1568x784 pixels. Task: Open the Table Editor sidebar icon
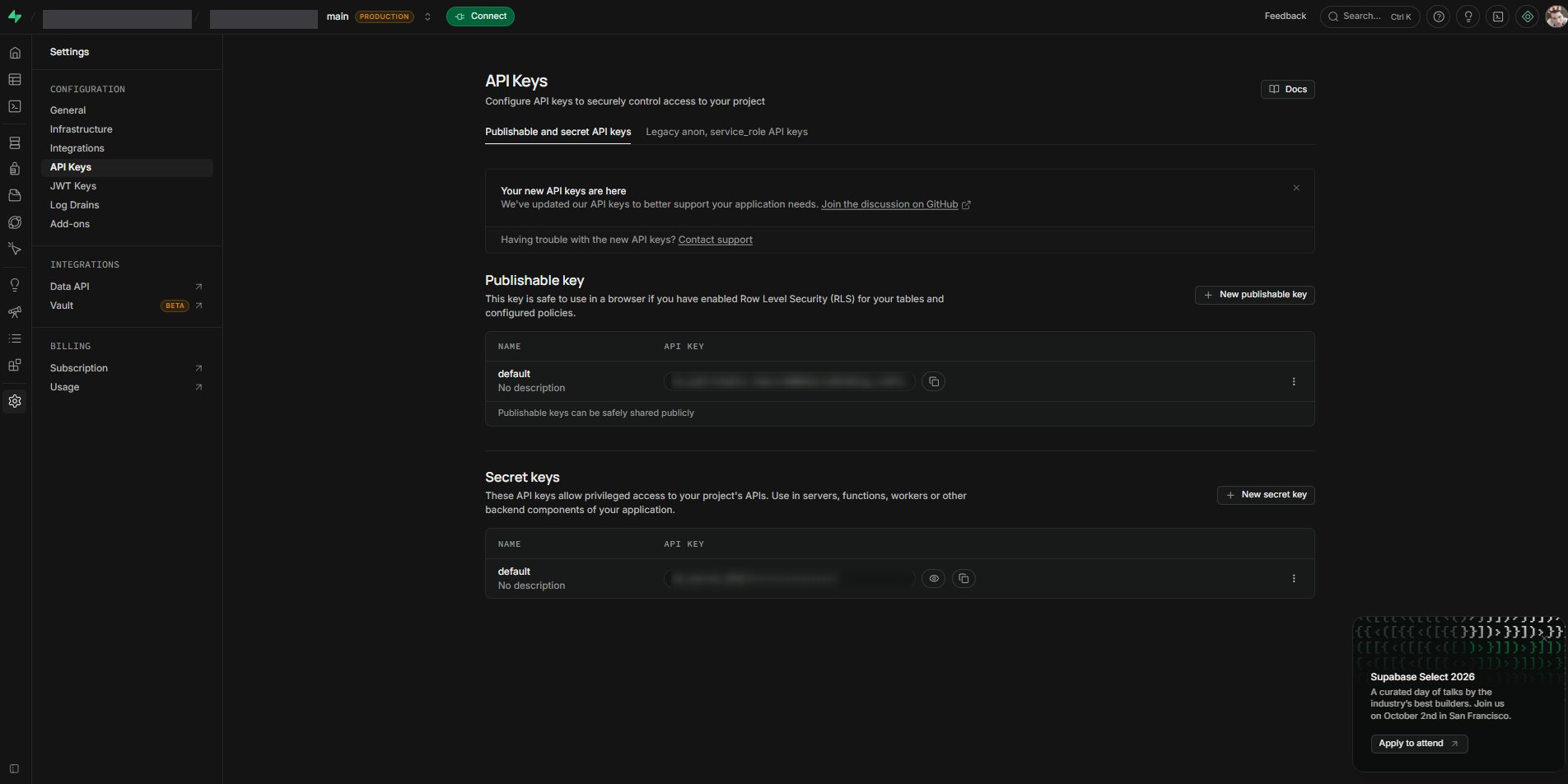coord(15,80)
